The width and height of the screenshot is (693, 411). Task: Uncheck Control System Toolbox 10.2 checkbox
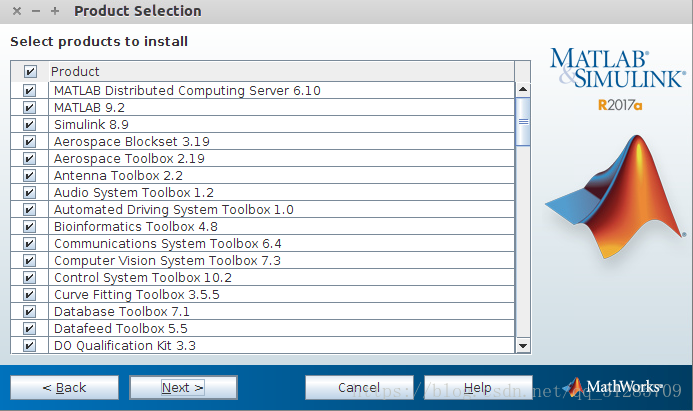pyautogui.click(x=29, y=278)
